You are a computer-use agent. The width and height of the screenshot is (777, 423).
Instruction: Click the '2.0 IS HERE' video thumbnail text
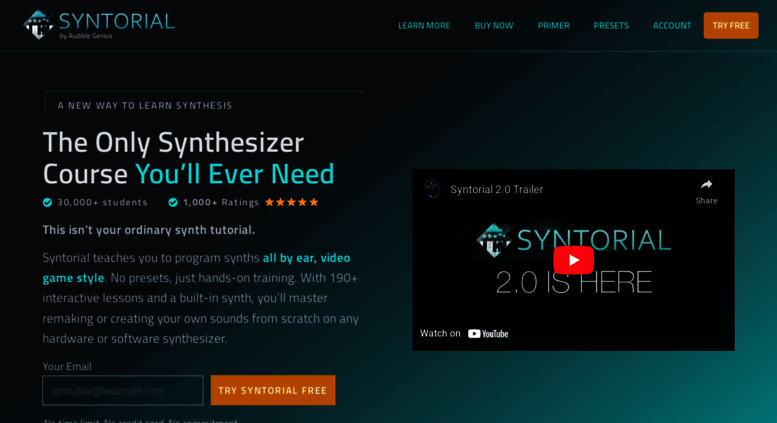point(574,282)
